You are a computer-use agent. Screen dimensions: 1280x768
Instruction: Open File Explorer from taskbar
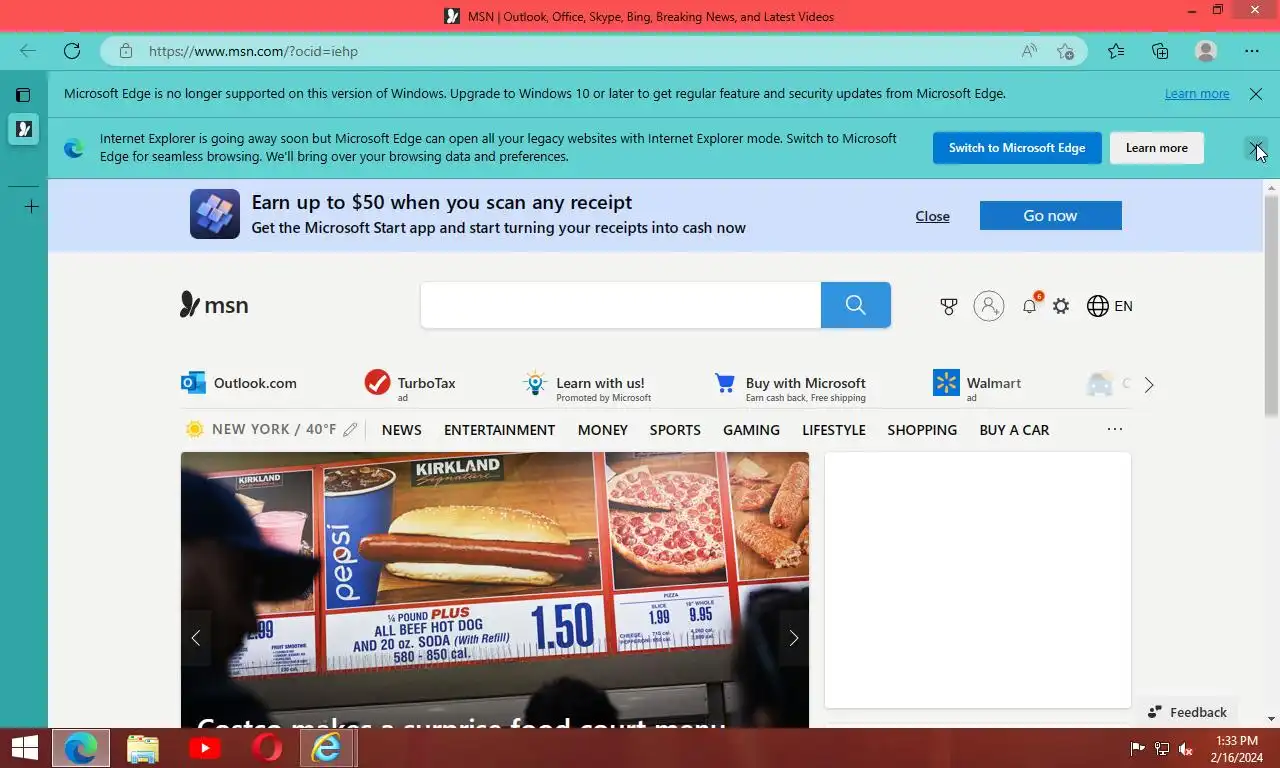[143, 748]
